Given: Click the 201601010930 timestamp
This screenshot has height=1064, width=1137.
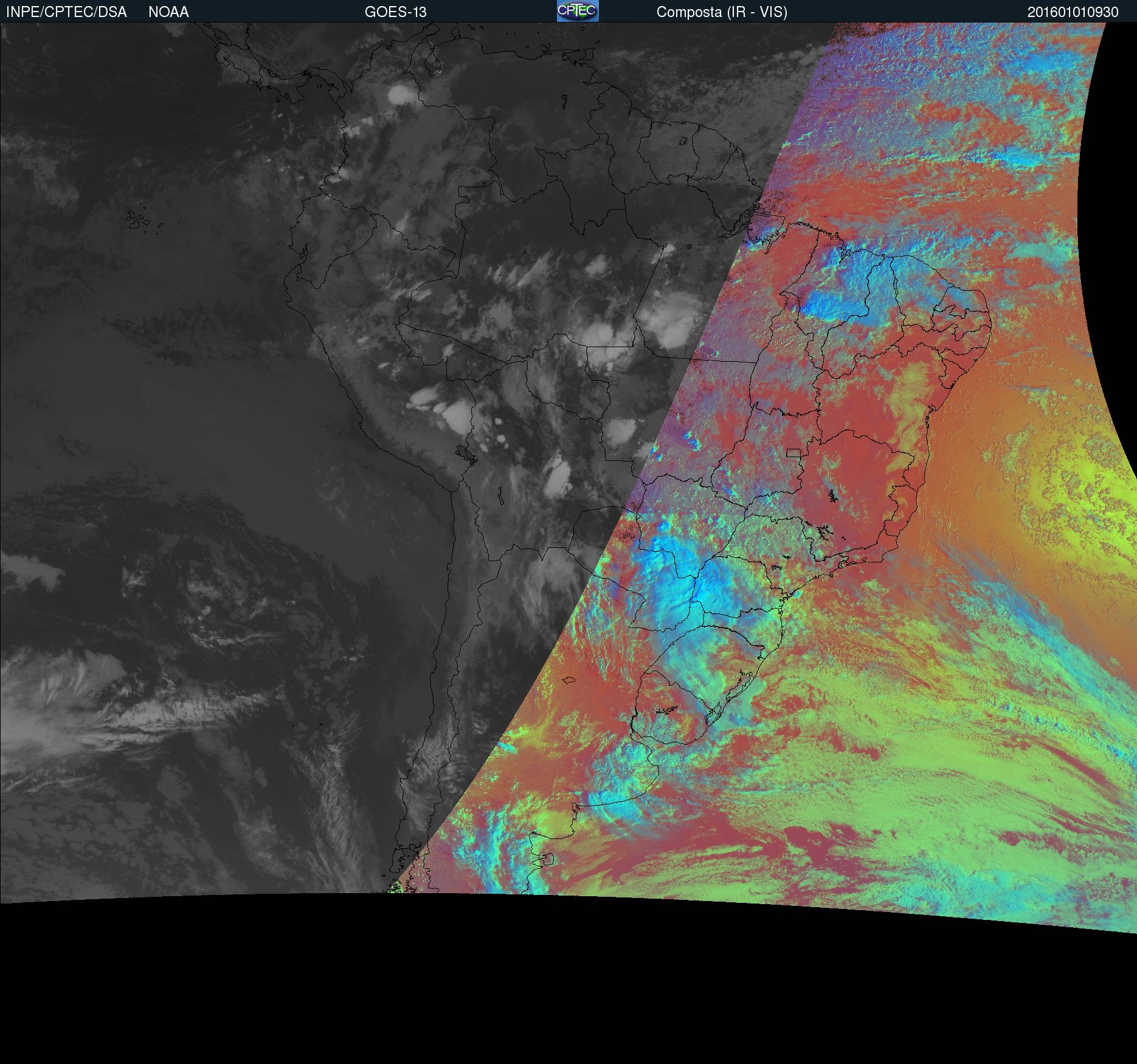Looking at the screenshot, I should [1073, 12].
